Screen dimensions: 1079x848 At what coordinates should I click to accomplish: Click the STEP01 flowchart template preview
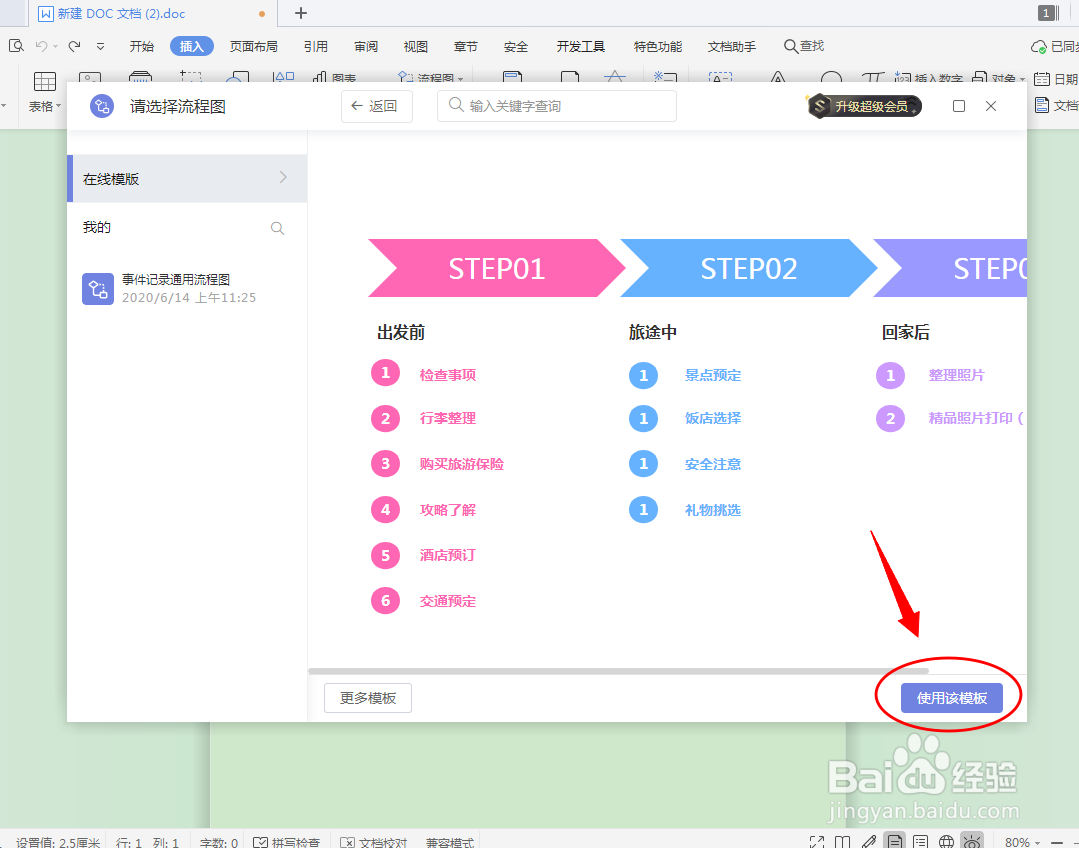[495, 268]
